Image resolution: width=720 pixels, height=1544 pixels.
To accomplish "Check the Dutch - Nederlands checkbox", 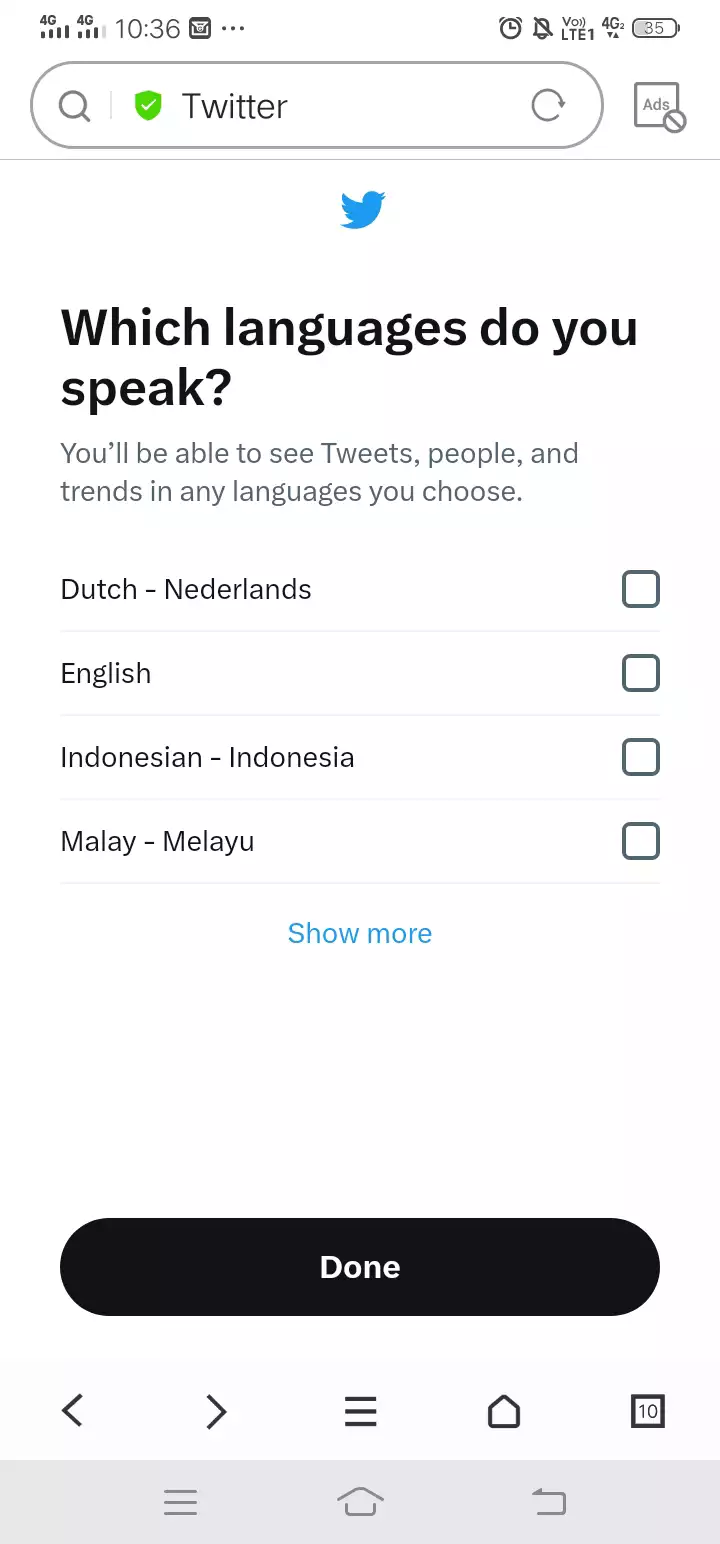I will point(641,589).
